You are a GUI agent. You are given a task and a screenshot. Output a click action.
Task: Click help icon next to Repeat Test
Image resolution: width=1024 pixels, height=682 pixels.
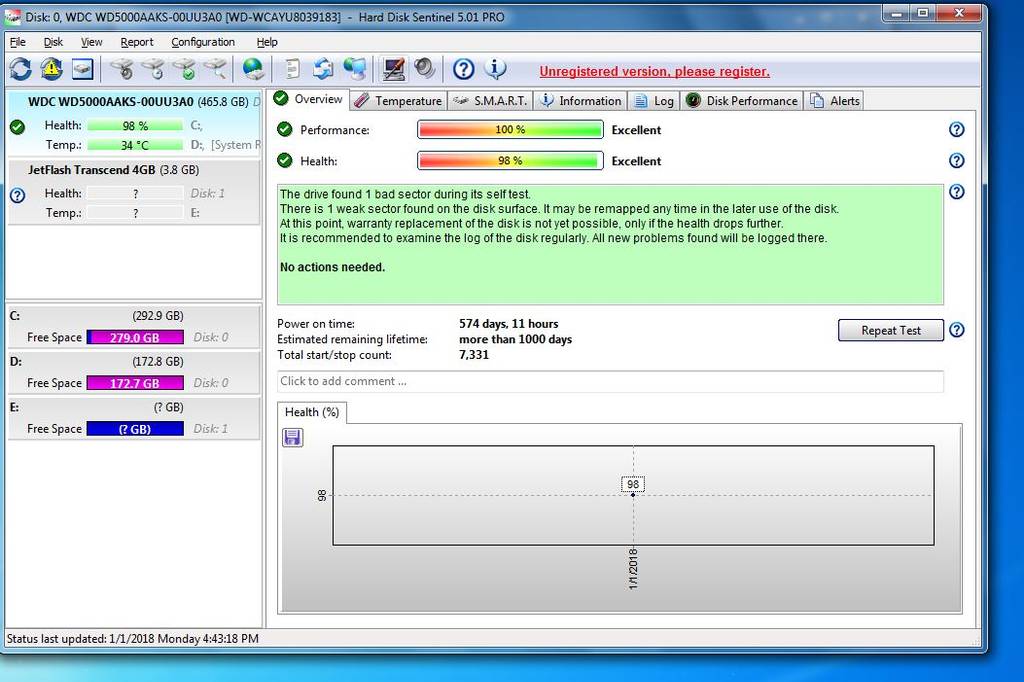click(x=956, y=330)
